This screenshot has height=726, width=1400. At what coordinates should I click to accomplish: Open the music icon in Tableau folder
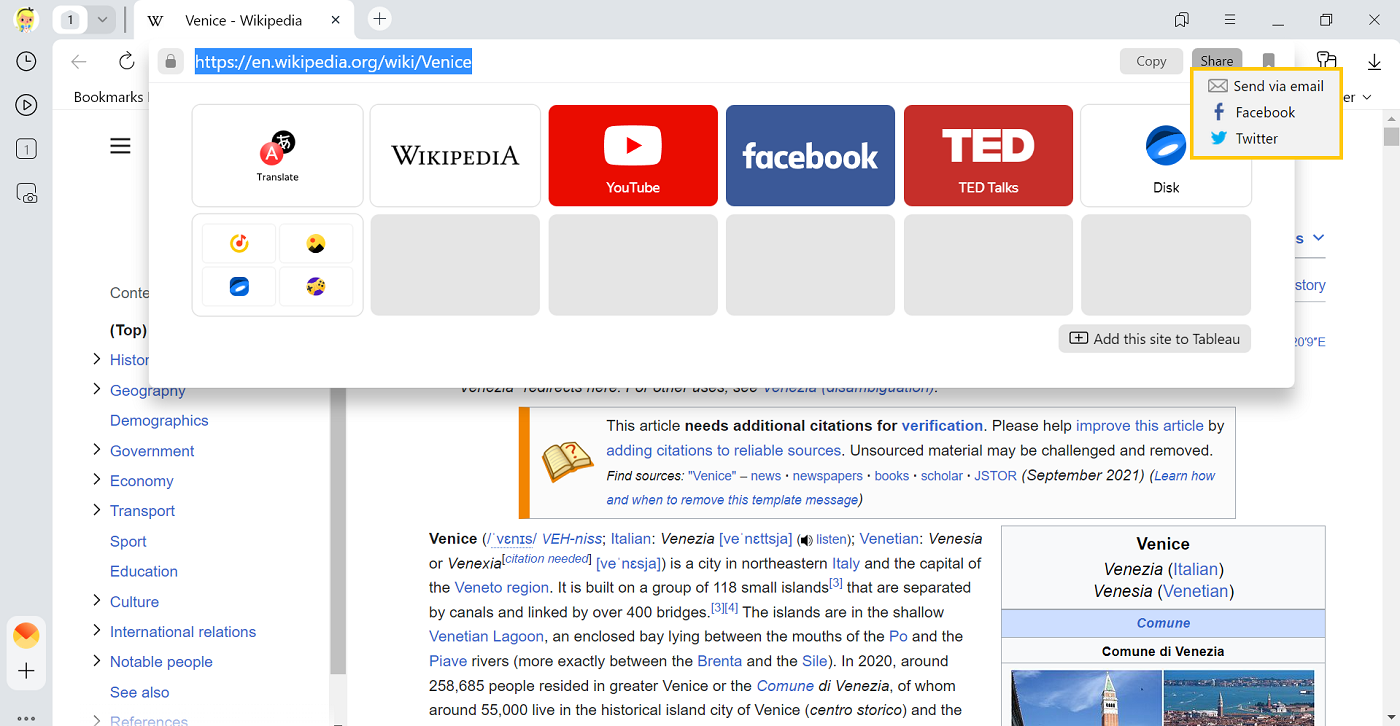pyautogui.click(x=239, y=243)
